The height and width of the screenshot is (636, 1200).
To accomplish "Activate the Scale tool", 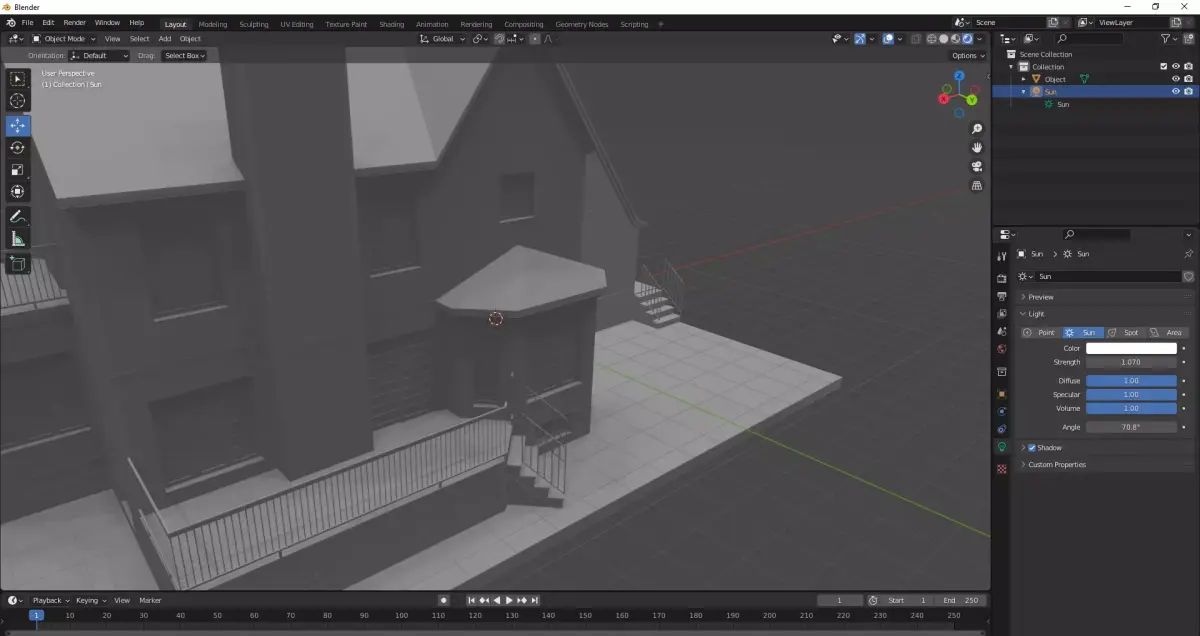I will pyautogui.click(x=18, y=170).
